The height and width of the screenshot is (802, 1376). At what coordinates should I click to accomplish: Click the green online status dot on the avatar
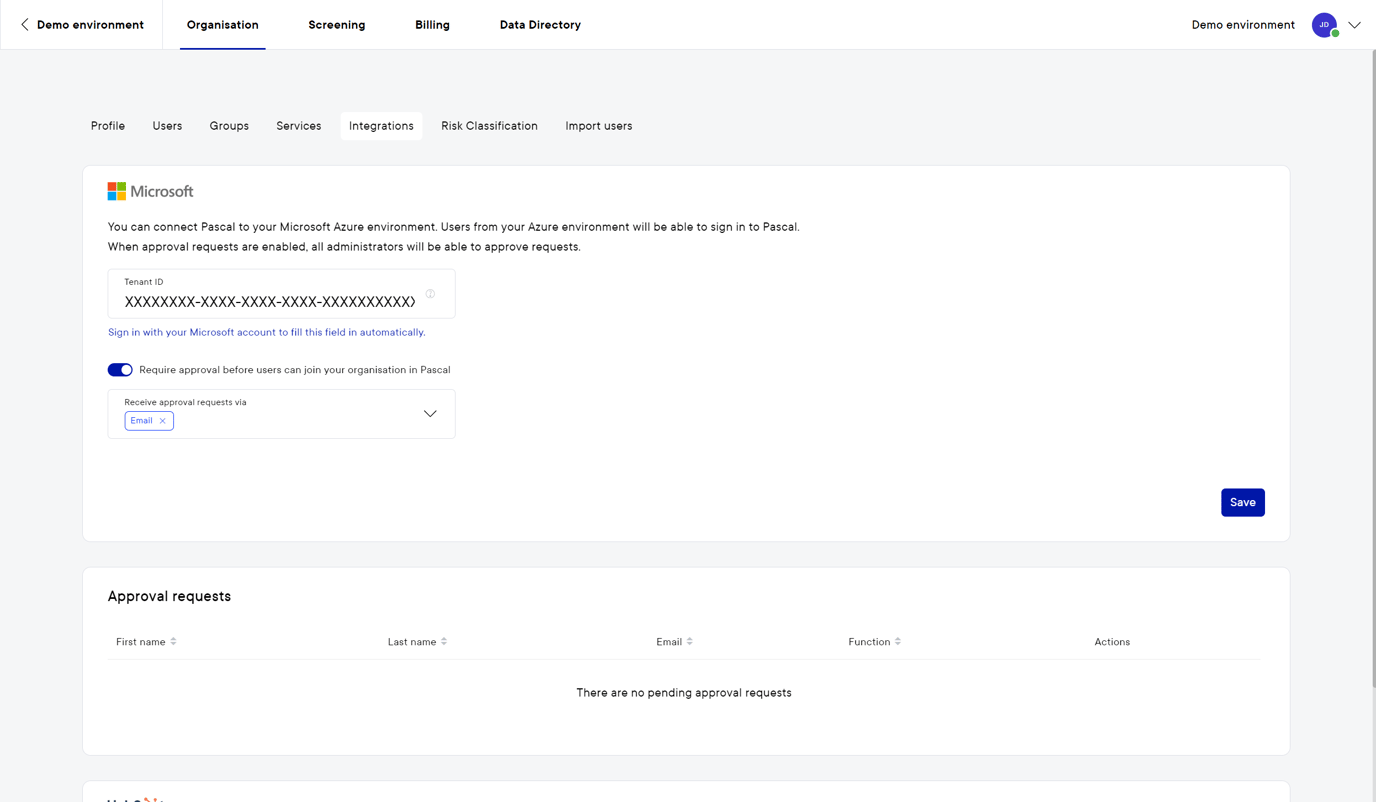1336,33
